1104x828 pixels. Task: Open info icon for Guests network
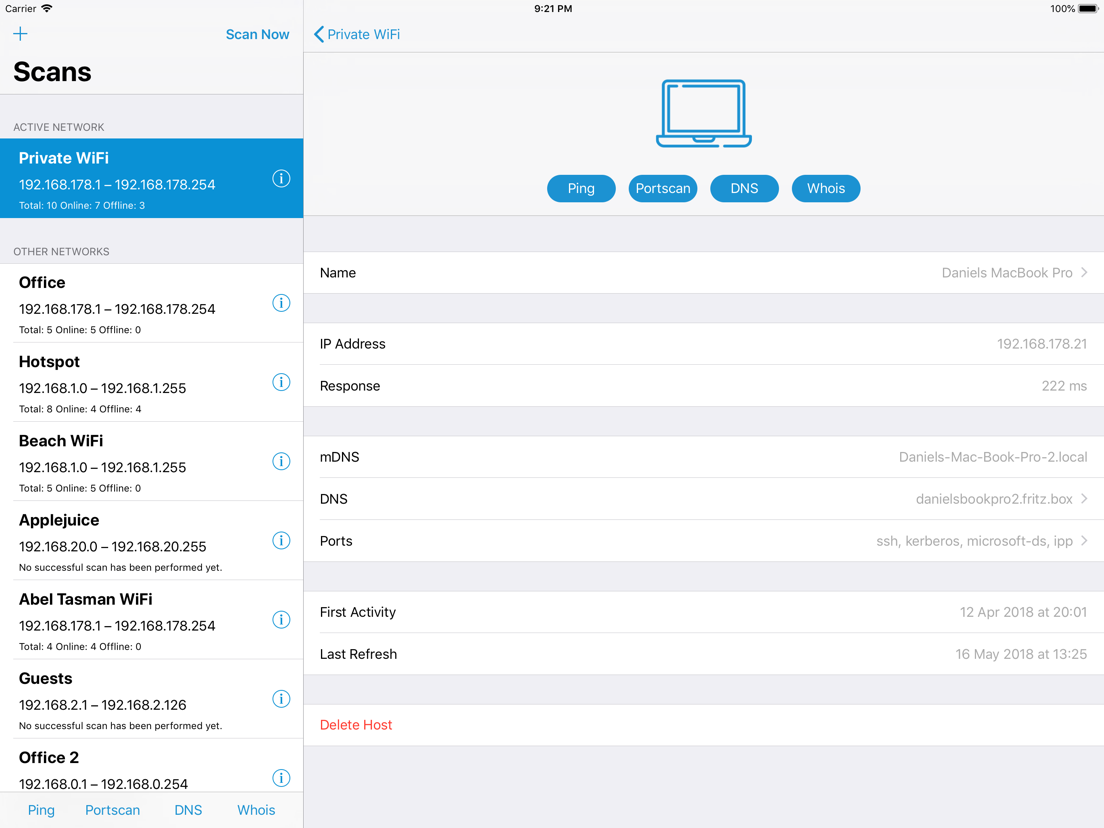click(281, 699)
